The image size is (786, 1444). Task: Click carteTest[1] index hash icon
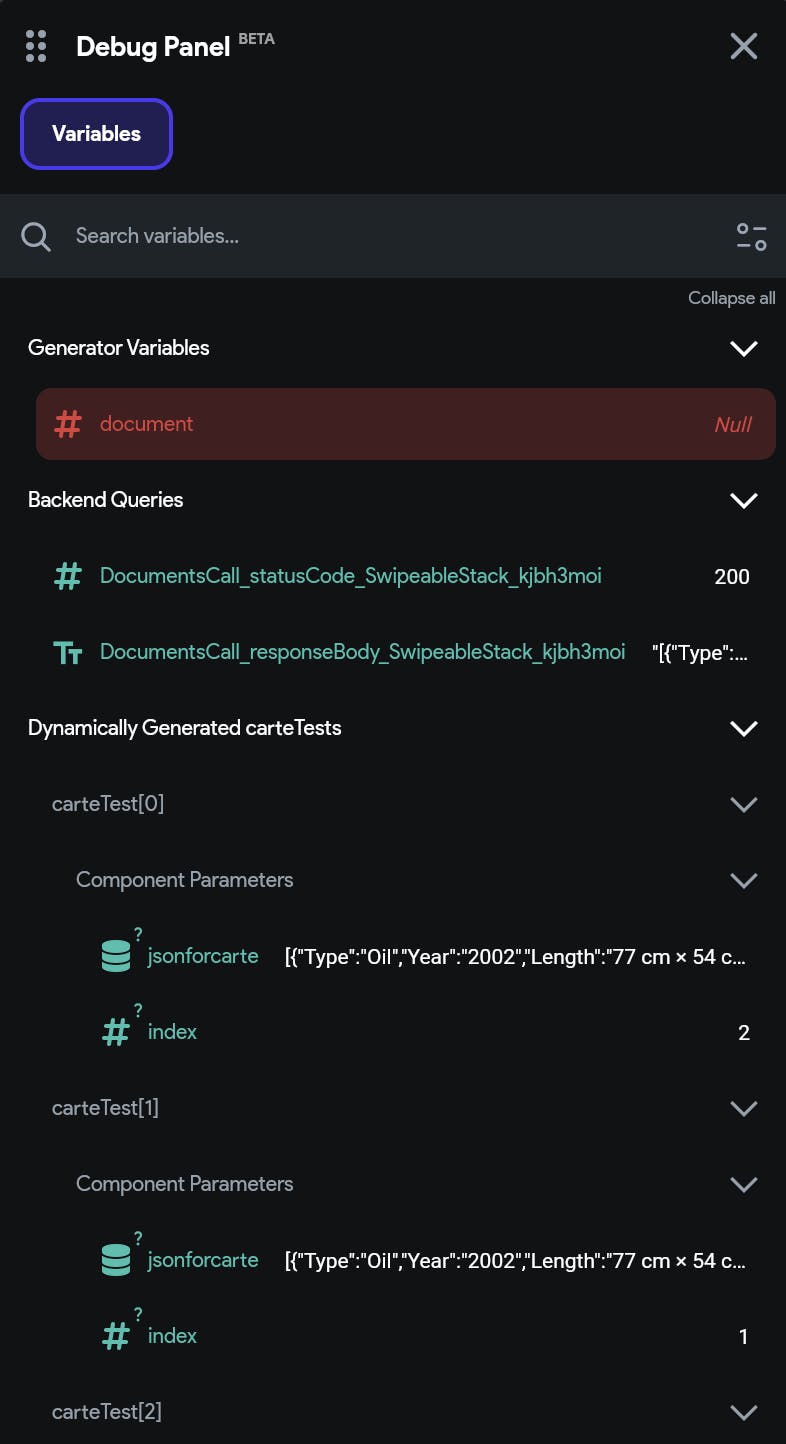pyautogui.click(x=116, y=1336)
